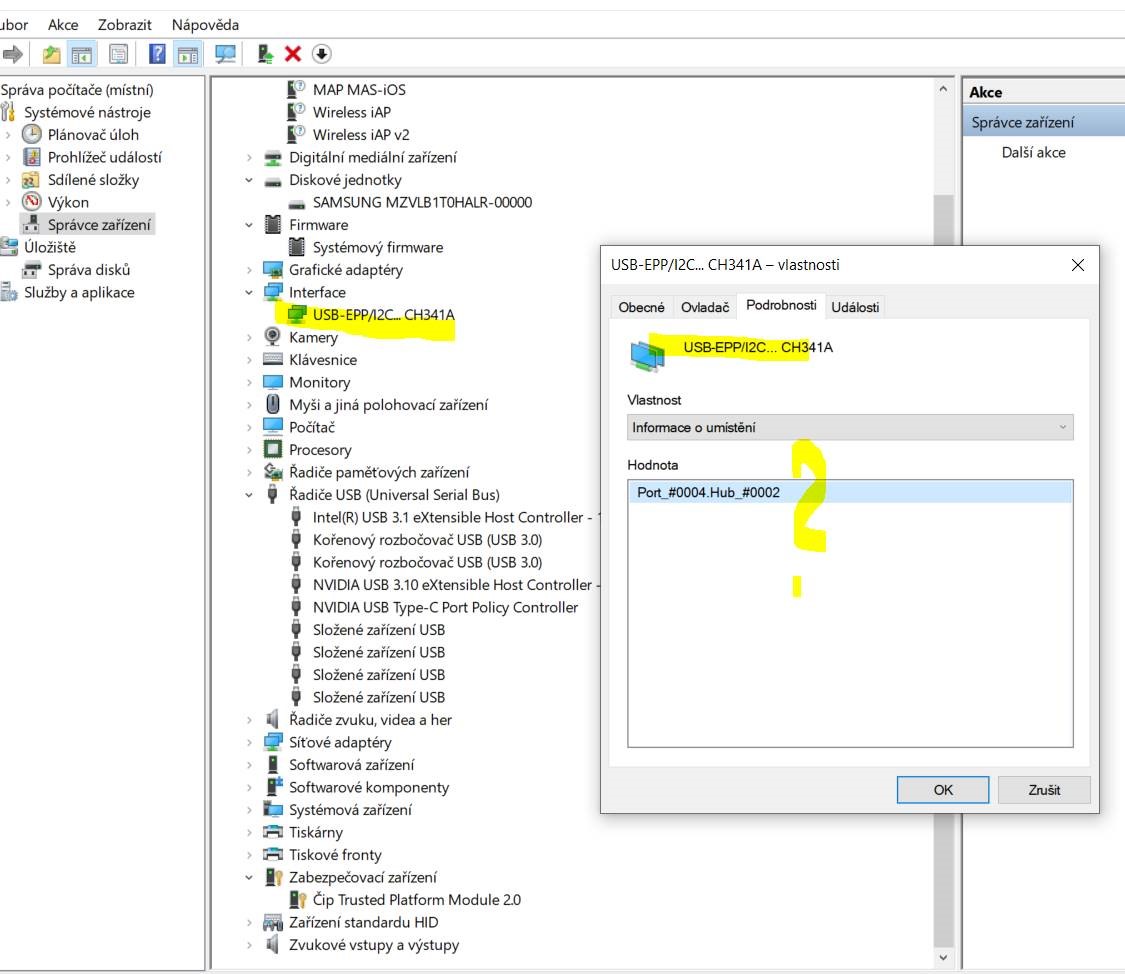Screen dimensions: 1125x974
Task: Click the properties sheet toolbar icon
Action: (118, 54)
